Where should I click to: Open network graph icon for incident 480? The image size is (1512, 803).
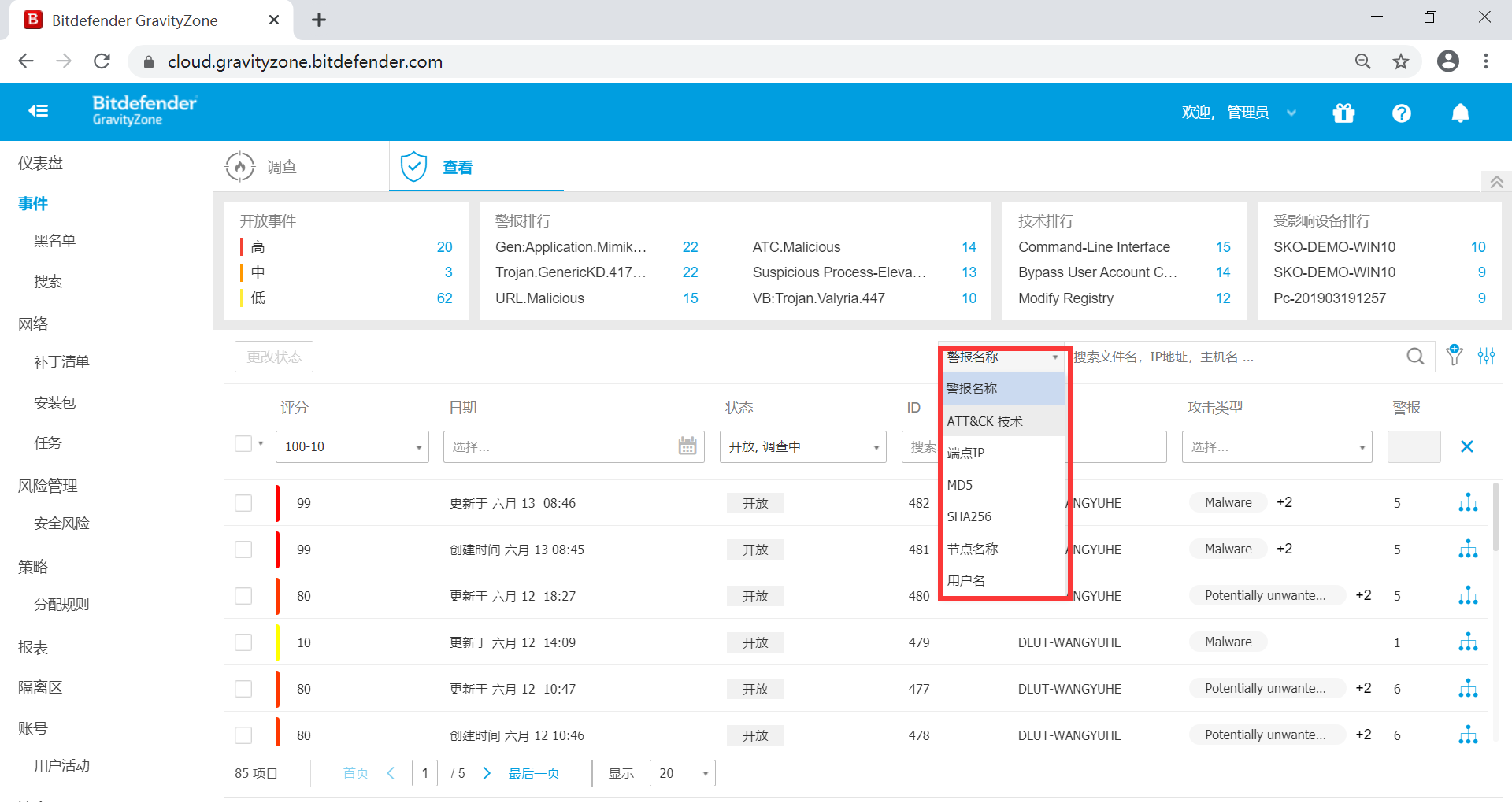(1468, 595)
